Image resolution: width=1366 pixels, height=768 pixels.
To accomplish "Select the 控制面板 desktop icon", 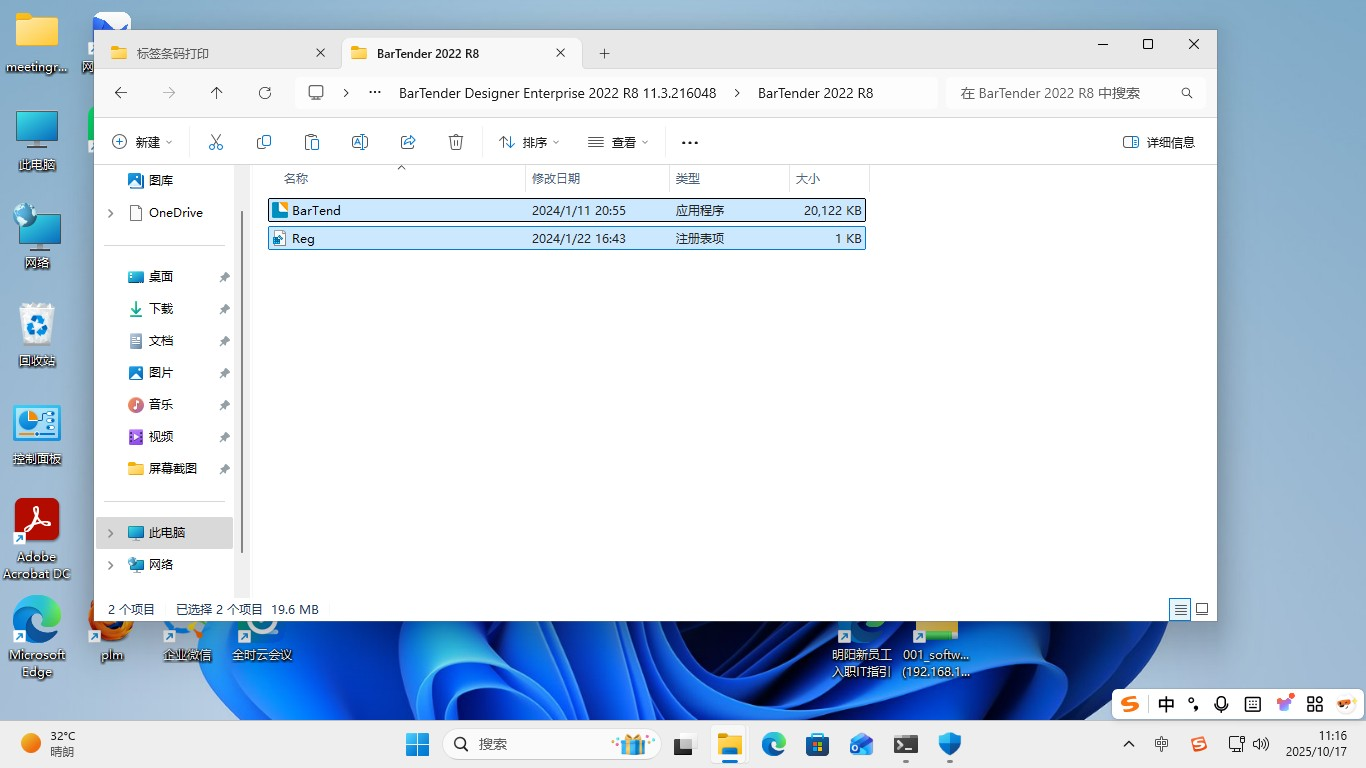I will point(37,435).
